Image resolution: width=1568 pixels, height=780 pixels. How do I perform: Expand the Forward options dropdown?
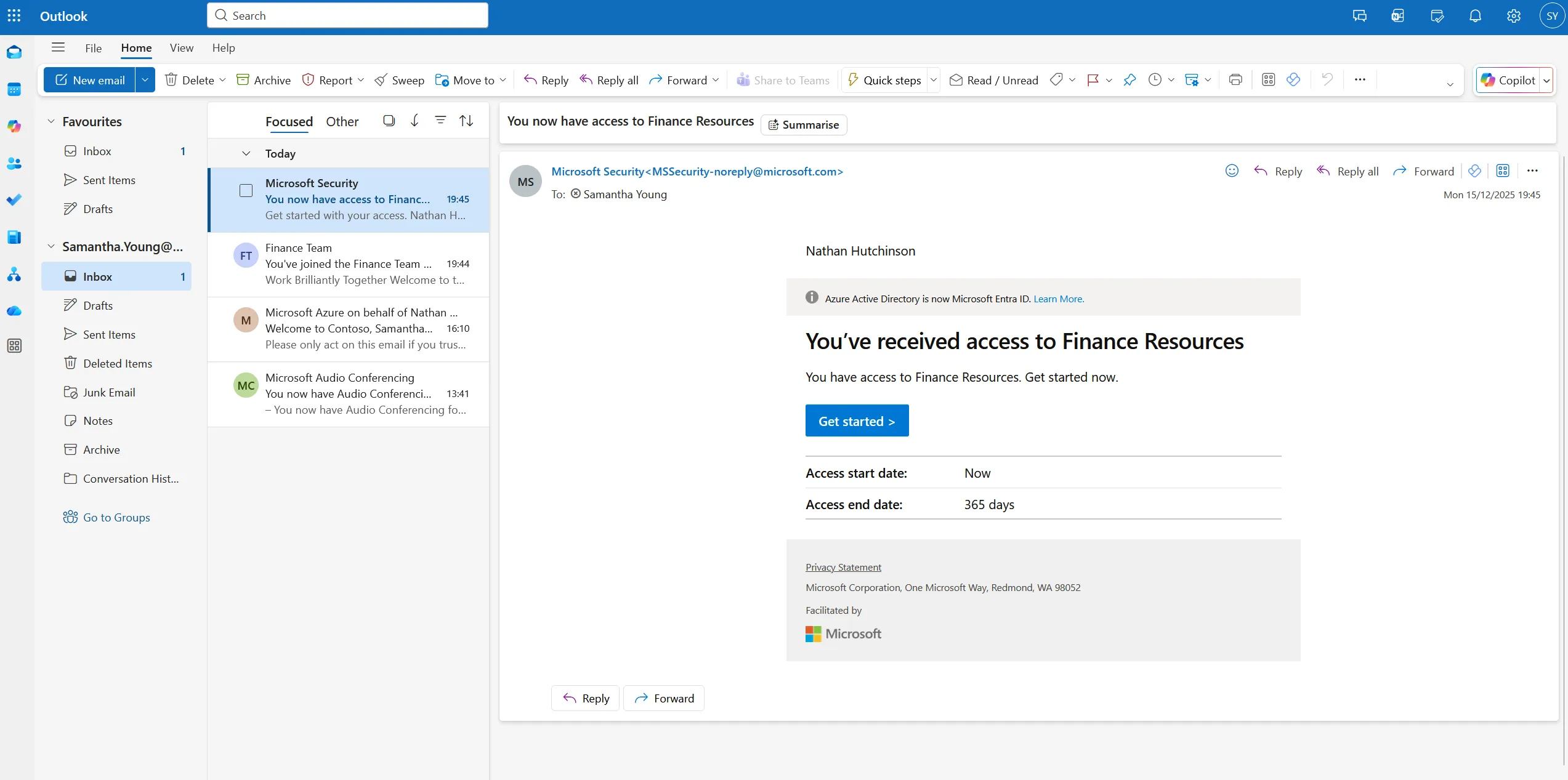(x=715, y=80)
